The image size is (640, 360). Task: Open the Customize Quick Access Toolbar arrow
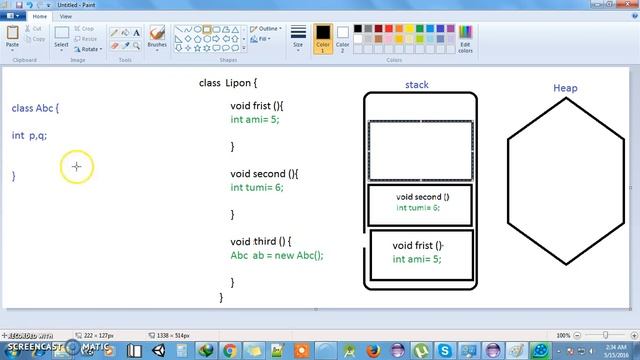(x=49, y=5)
